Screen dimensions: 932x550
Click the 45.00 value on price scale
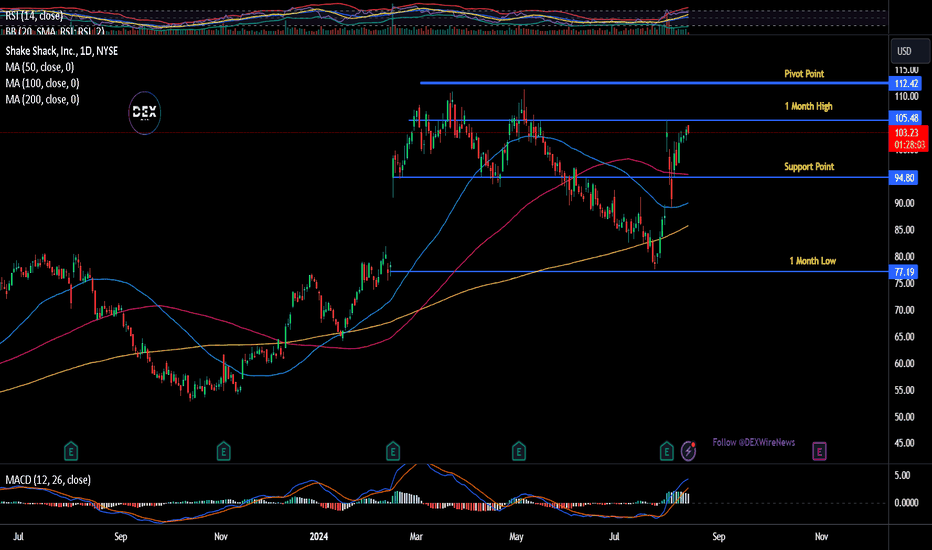[x=905, y=444]
